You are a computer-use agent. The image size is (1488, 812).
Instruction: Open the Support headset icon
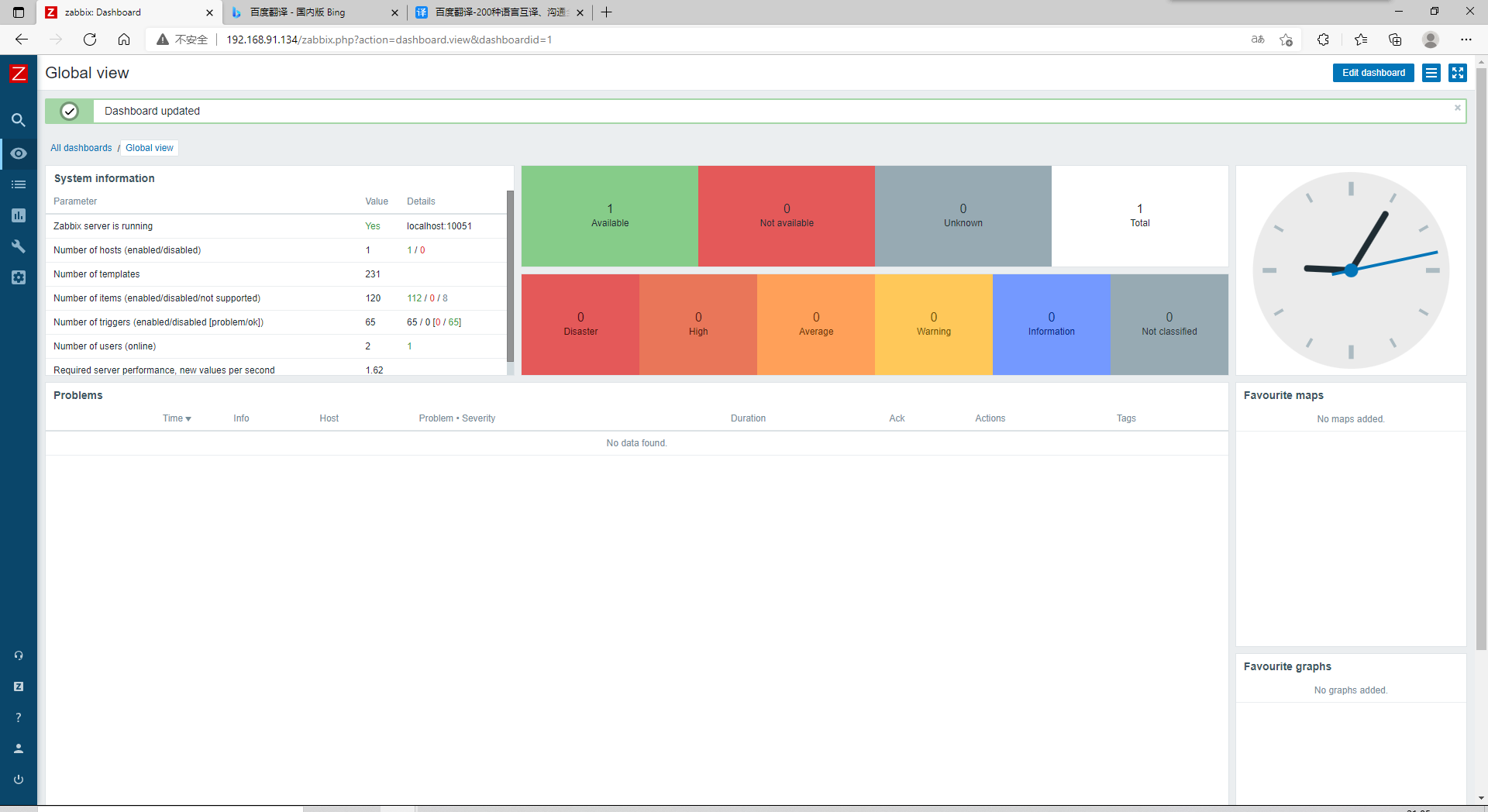[x=19, y=655]
